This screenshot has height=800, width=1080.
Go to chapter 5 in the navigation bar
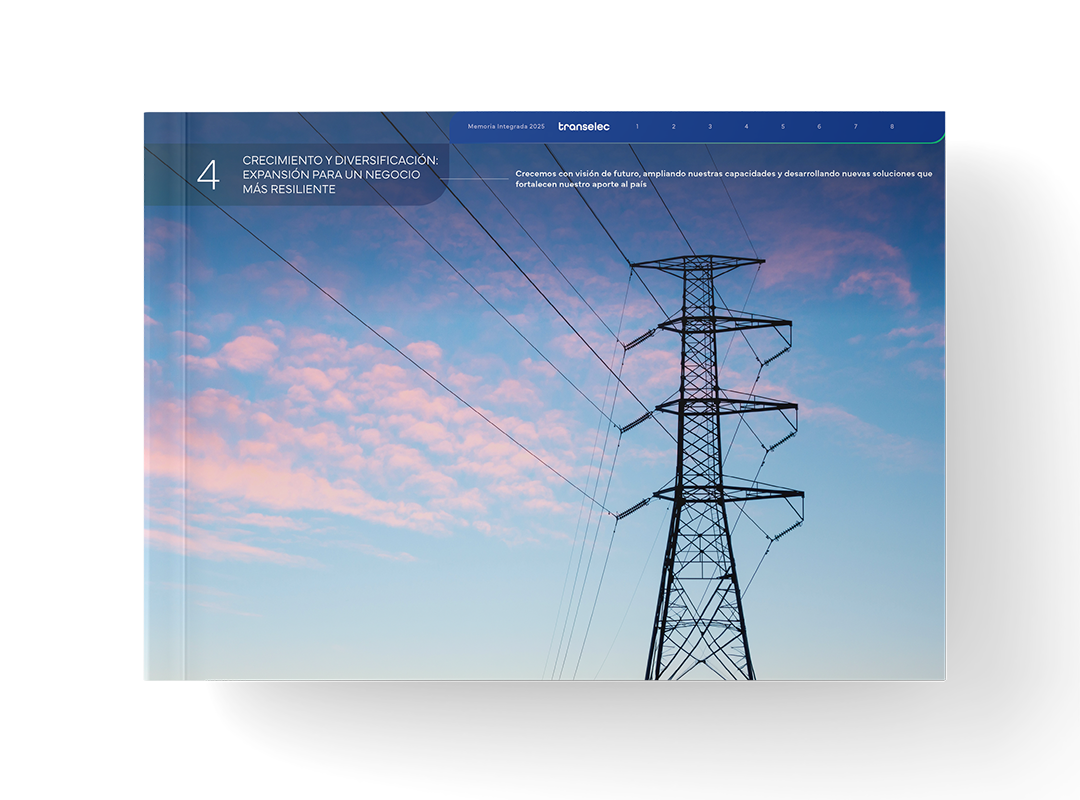pos(782,127)
